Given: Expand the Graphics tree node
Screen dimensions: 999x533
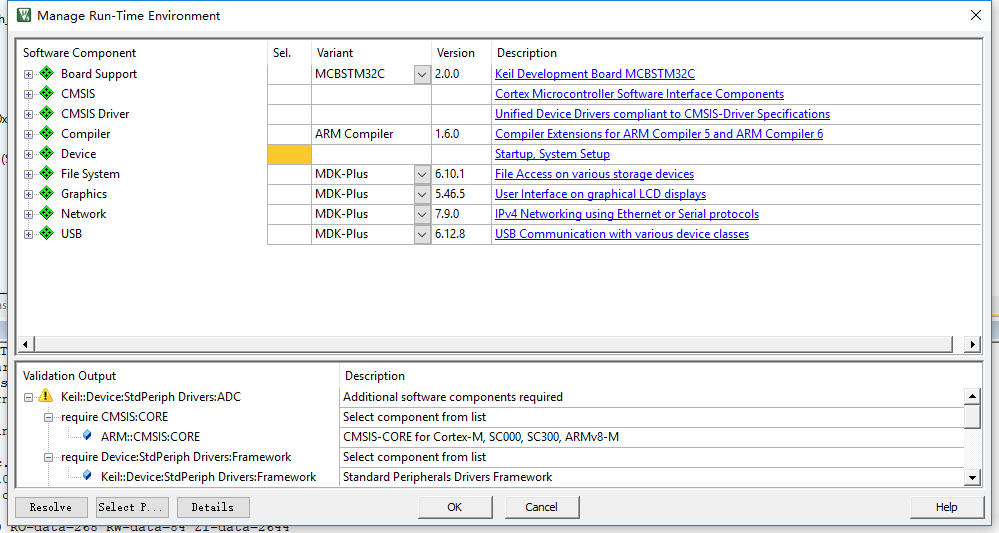Looking at the screenshot, I should tap(28, 194).
